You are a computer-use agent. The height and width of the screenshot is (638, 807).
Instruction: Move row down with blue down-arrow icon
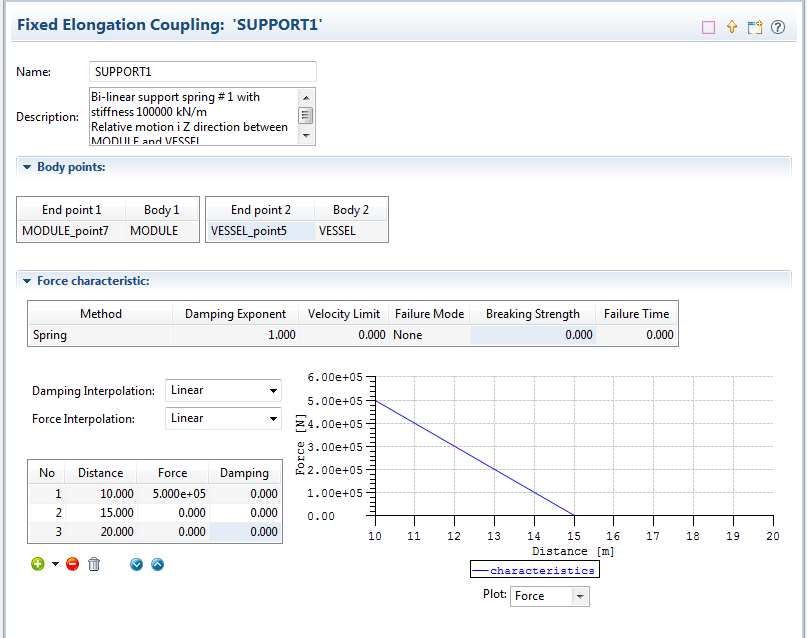point(135,564)
